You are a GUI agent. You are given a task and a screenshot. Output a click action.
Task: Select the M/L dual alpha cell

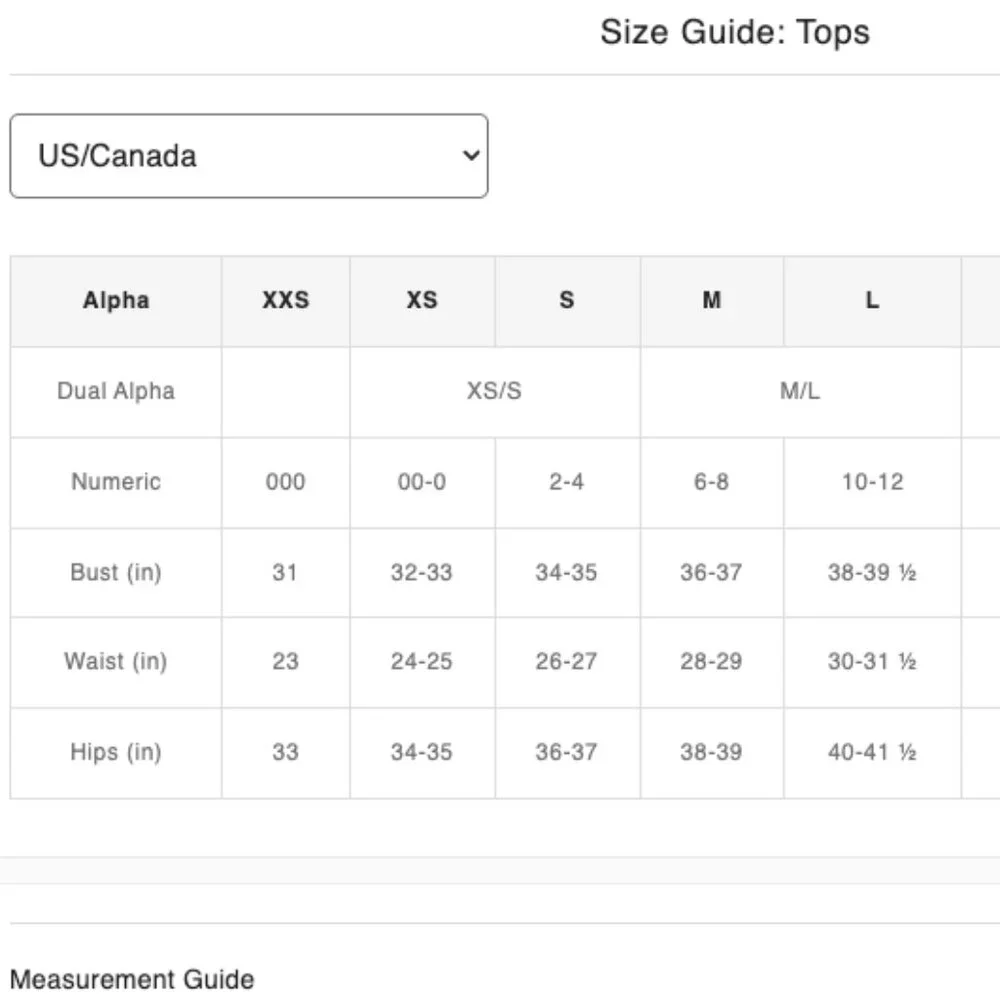[800, 391]
